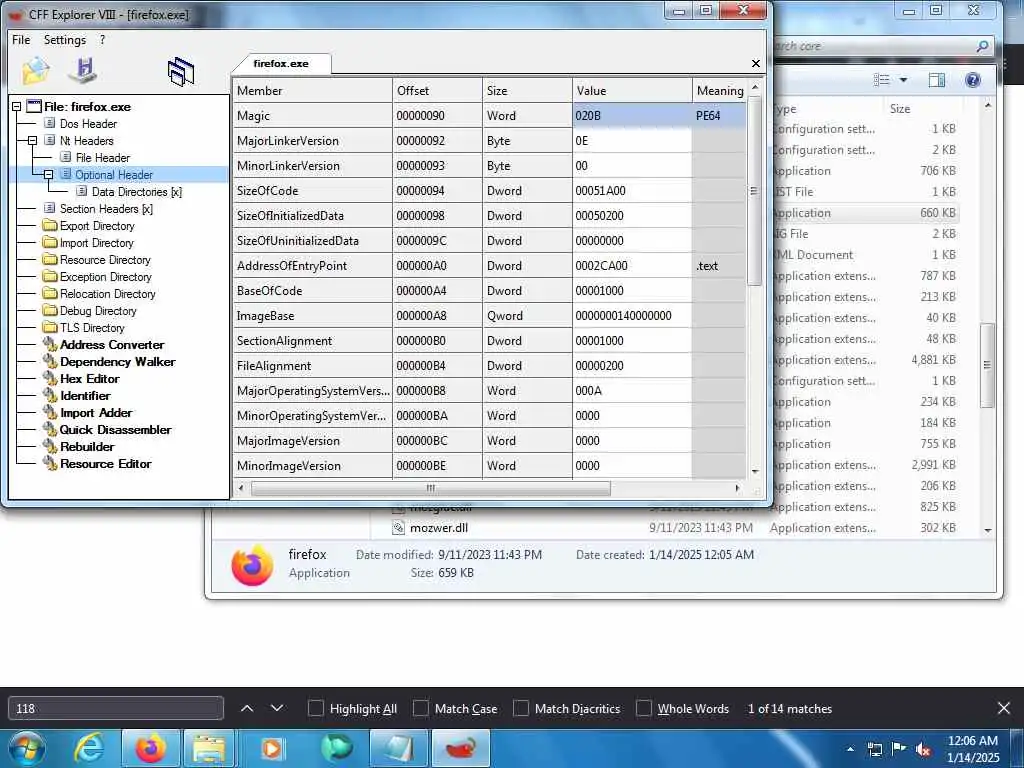
Task: Select the firefox.exe tab
Action: (281, 63)
